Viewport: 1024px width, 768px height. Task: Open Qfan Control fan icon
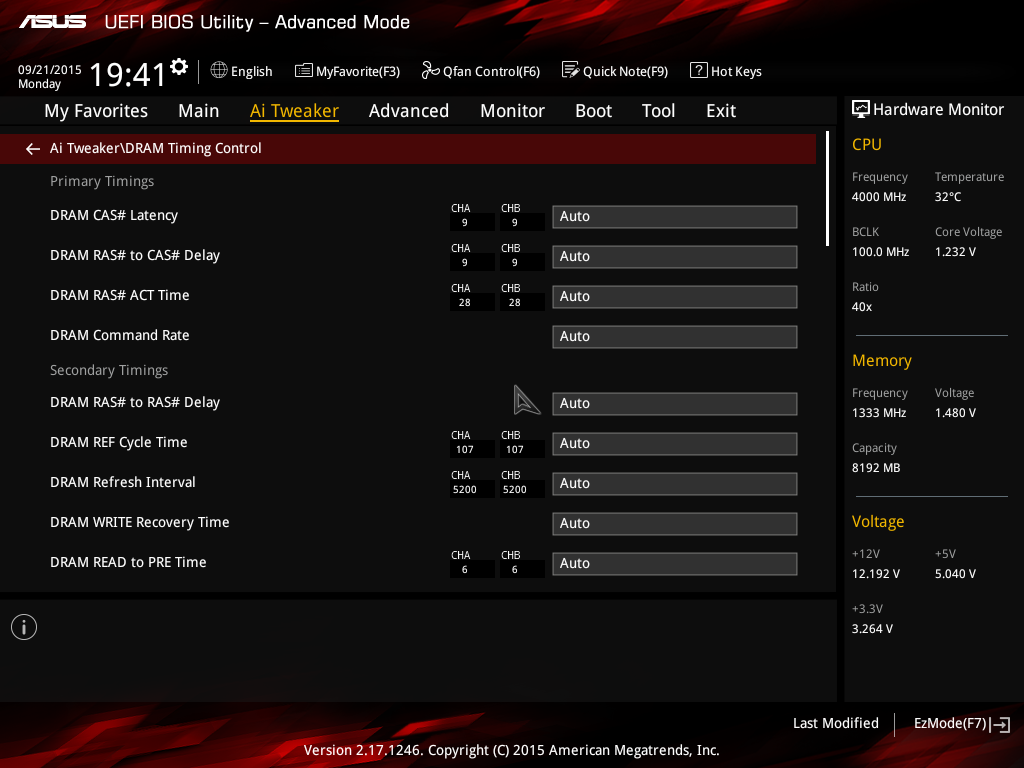430,70
